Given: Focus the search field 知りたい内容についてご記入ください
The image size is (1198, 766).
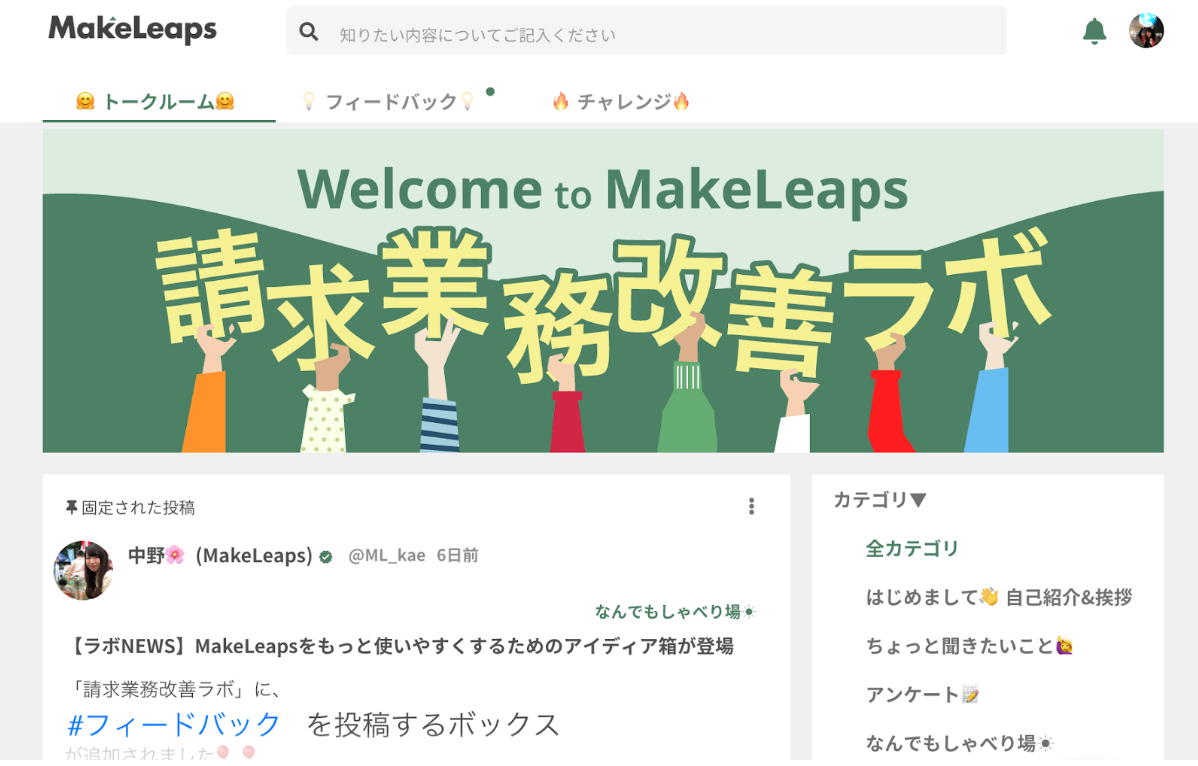Looking at the screenshot, I should click(x=646, y=31).
